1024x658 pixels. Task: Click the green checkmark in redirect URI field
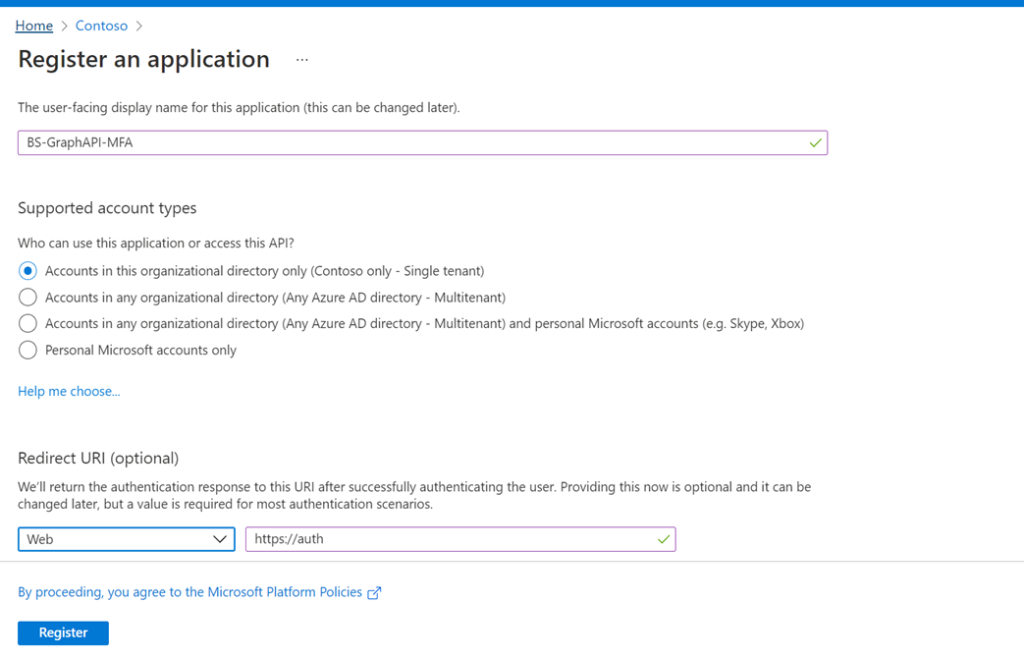point(663,539)
